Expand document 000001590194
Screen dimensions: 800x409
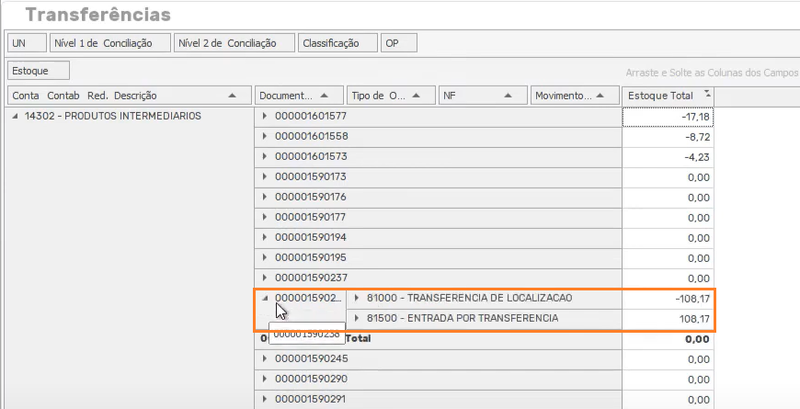tap(264, 238)
